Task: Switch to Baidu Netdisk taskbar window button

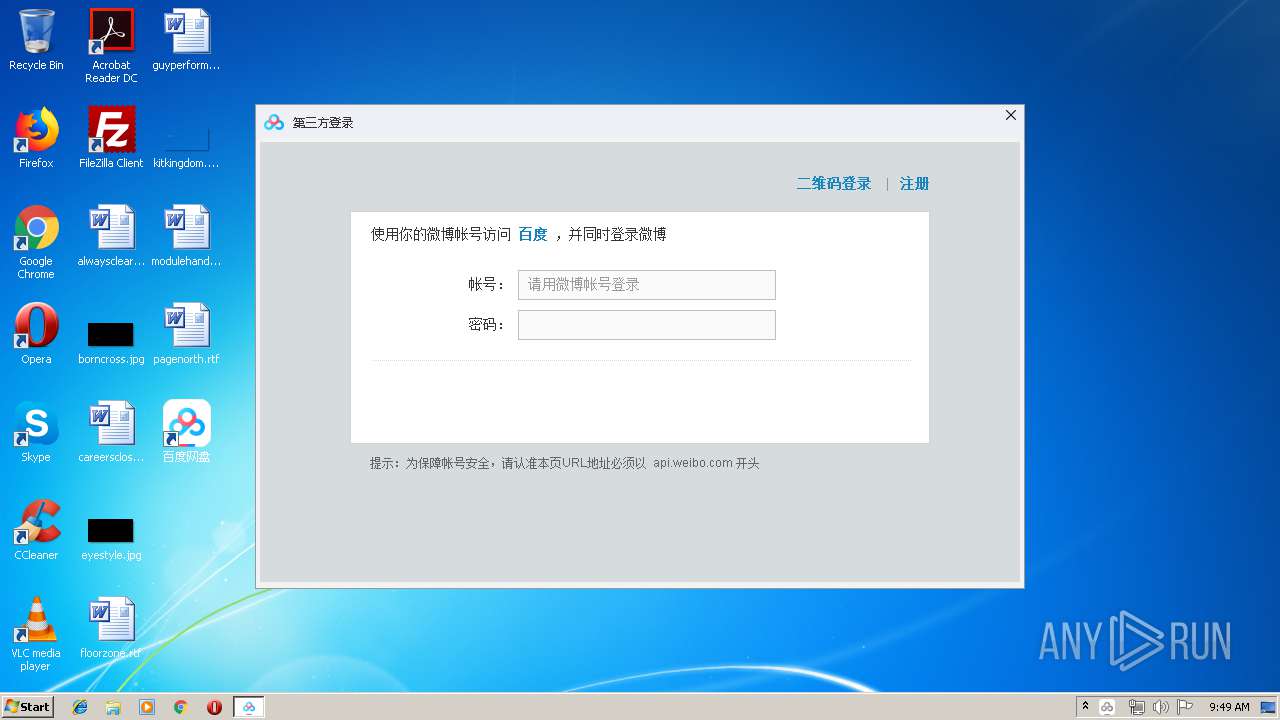Action: point(249,707)
